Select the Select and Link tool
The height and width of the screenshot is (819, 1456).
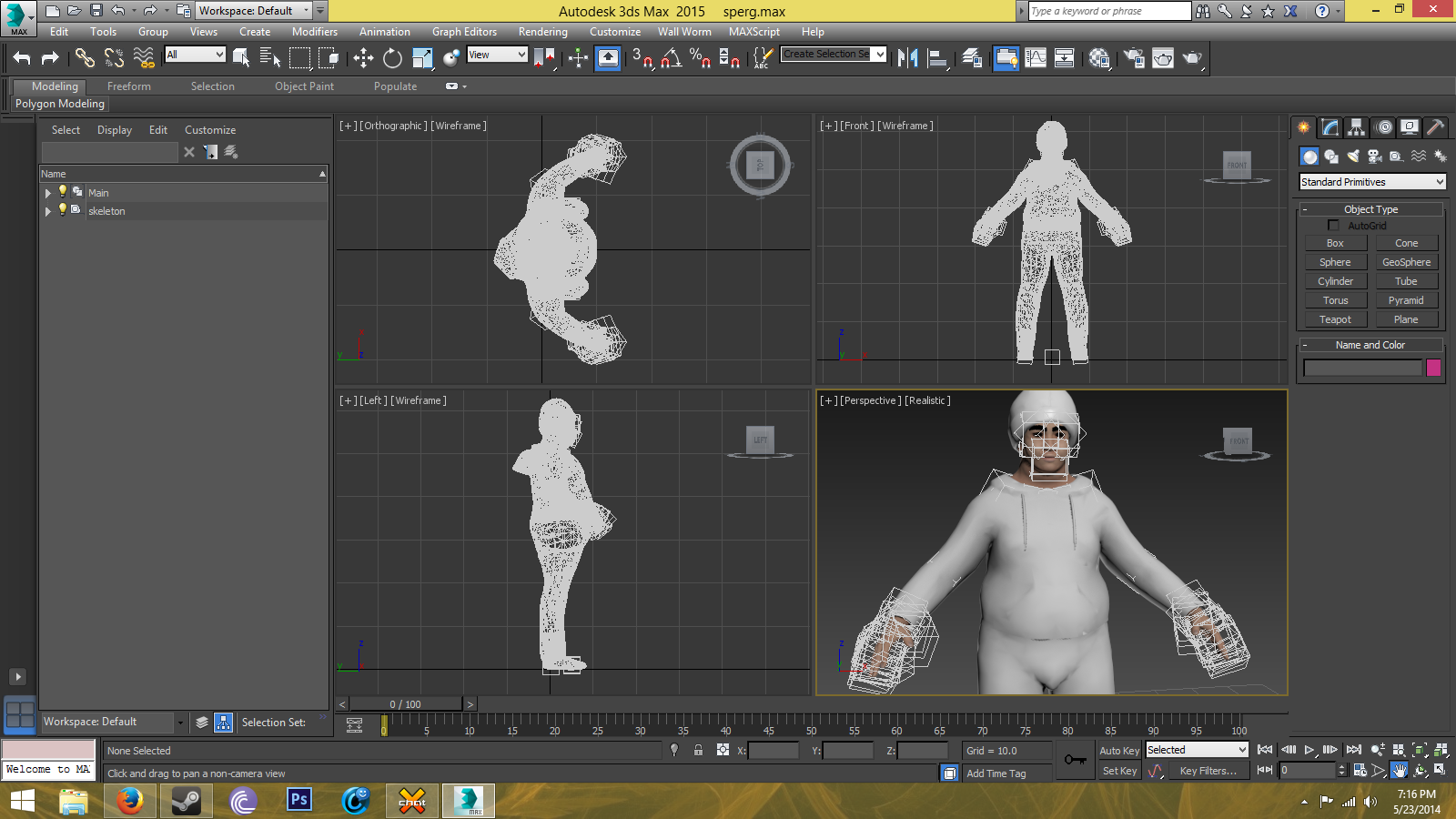[x=85, y=58]
